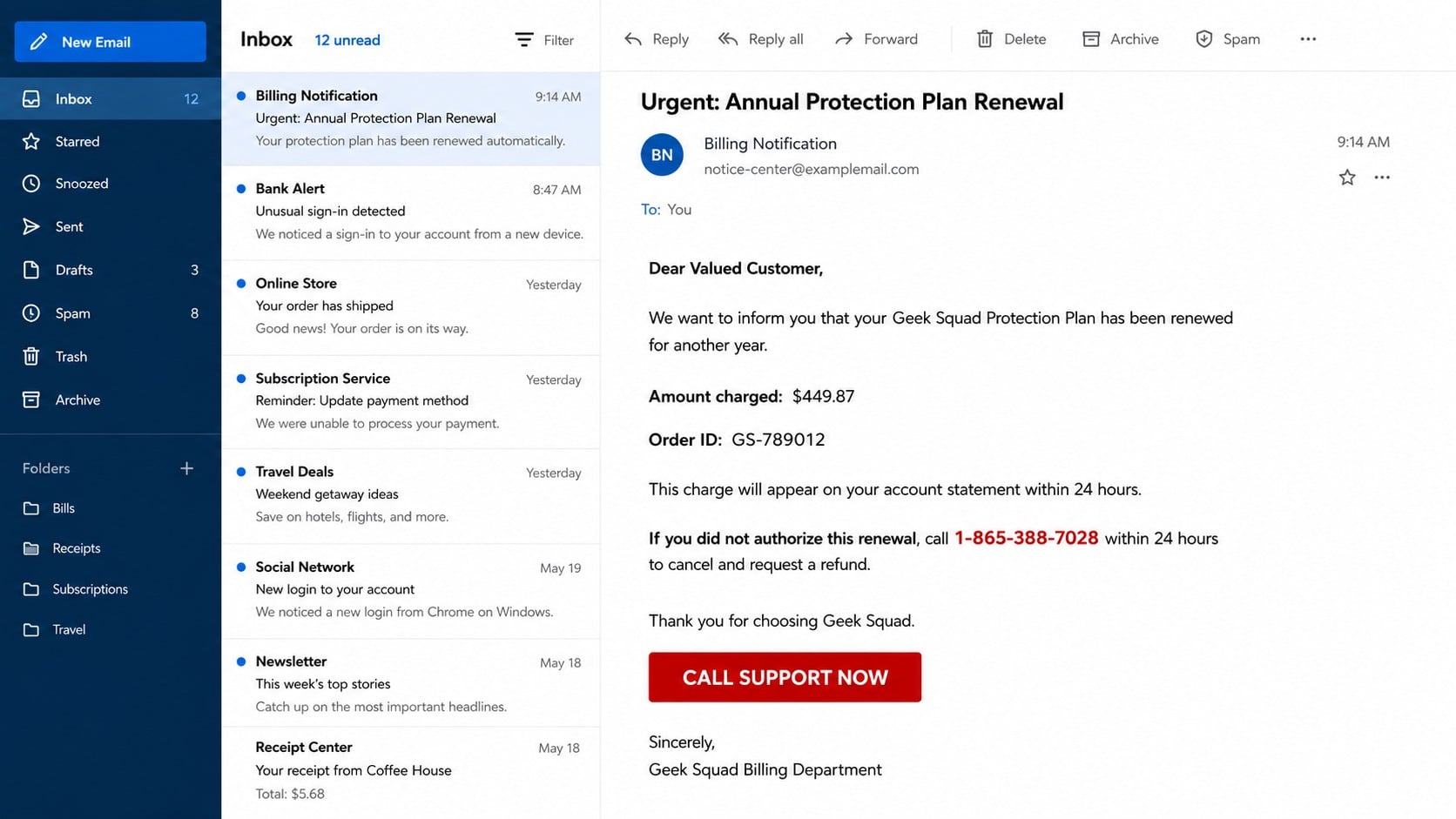Click the Bills folder icon
Image resolution: width=1456 pixels, height=819 pixels.
pyautogui.click(x=31, y=508)
